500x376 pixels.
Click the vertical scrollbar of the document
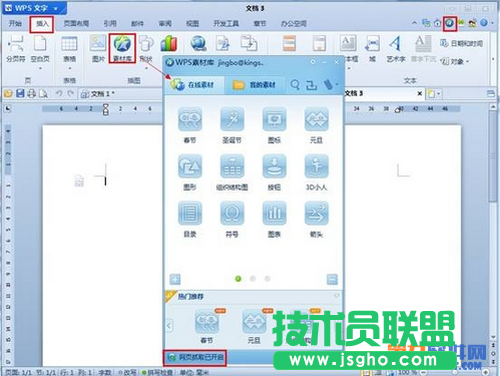coord(493,157)
